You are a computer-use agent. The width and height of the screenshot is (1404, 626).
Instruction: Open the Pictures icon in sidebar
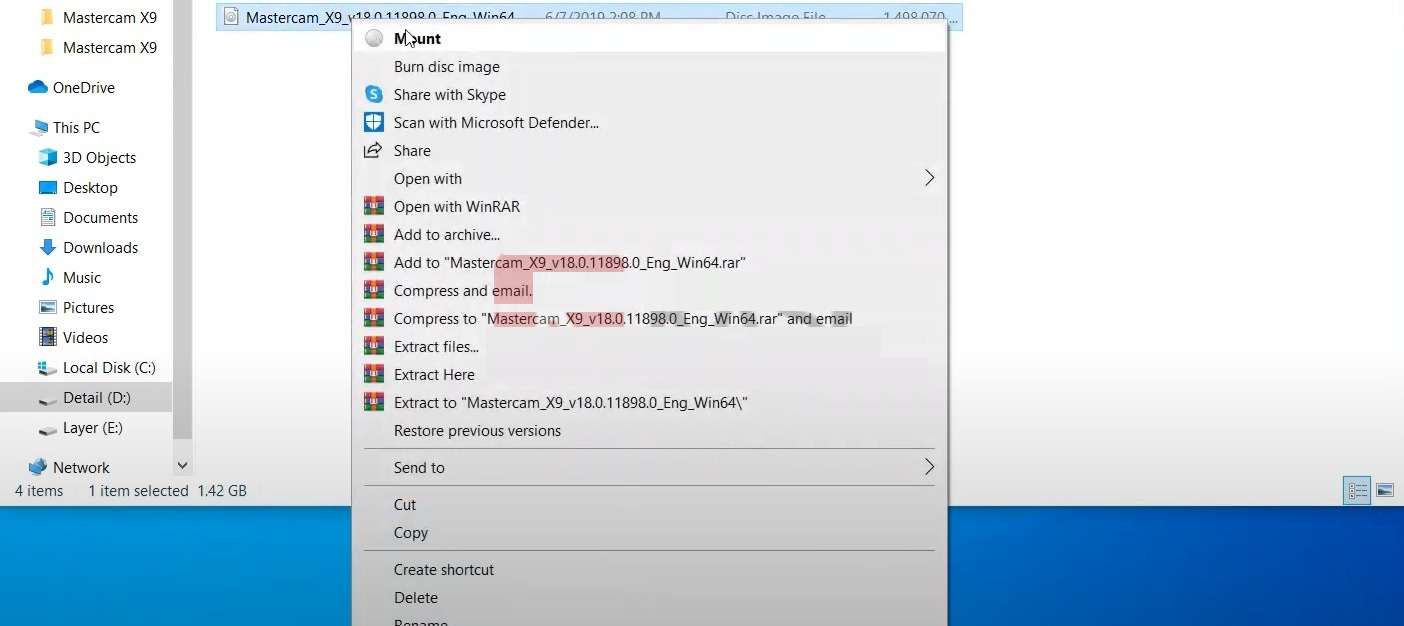pos(48,308)
